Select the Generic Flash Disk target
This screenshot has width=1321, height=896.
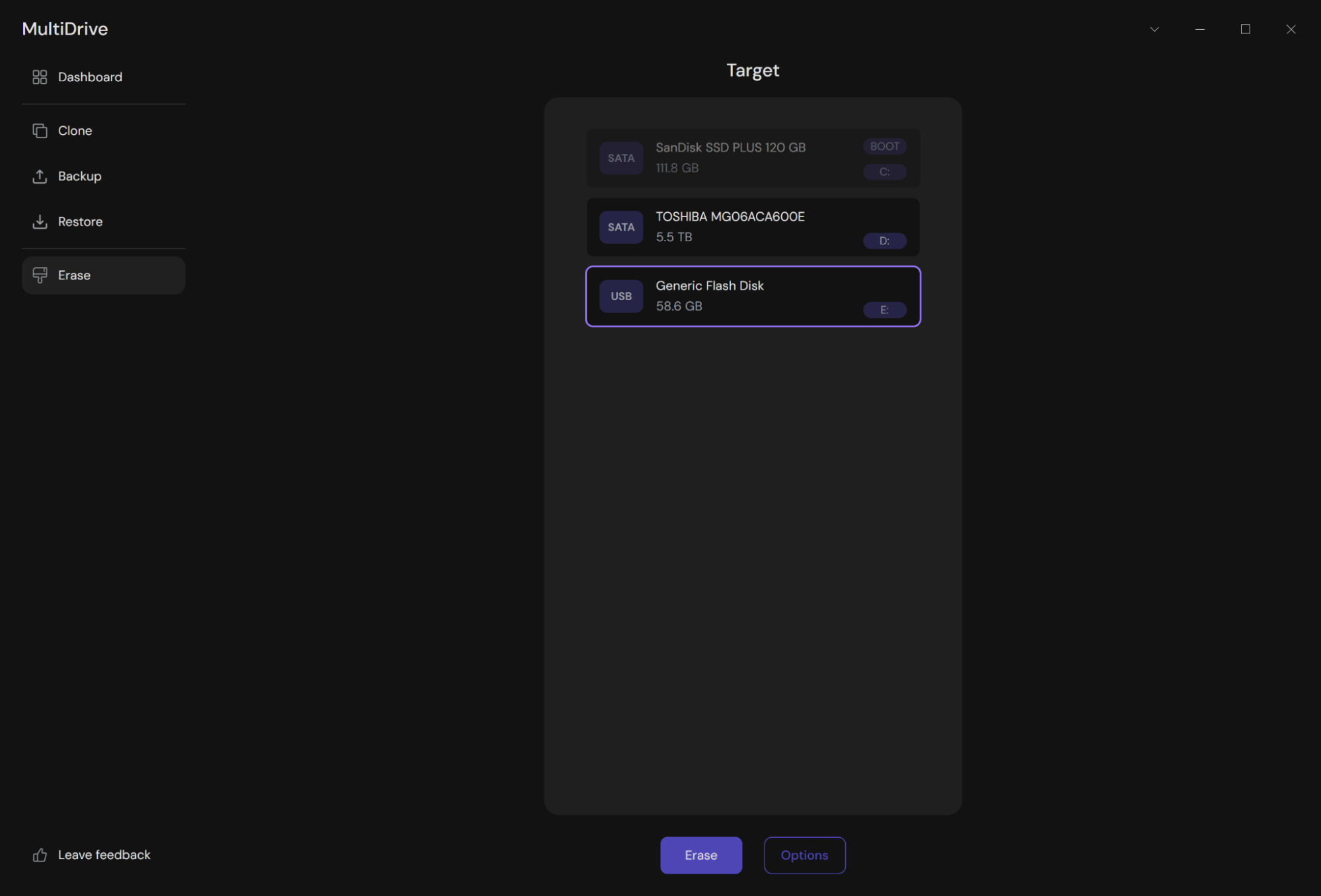coord(753,297)
